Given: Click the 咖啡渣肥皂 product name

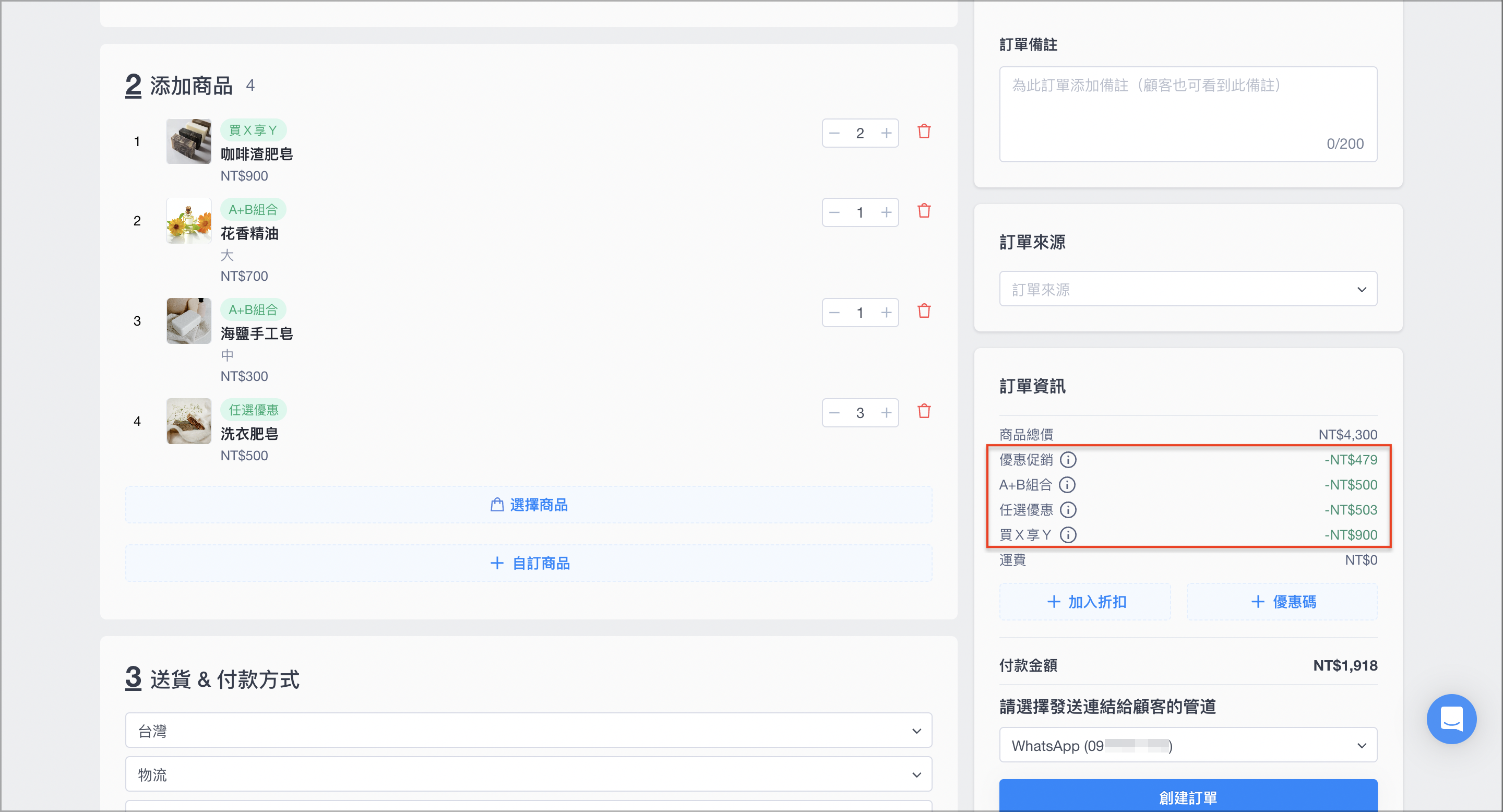Looking at the screenshot, I should point(257,154).
